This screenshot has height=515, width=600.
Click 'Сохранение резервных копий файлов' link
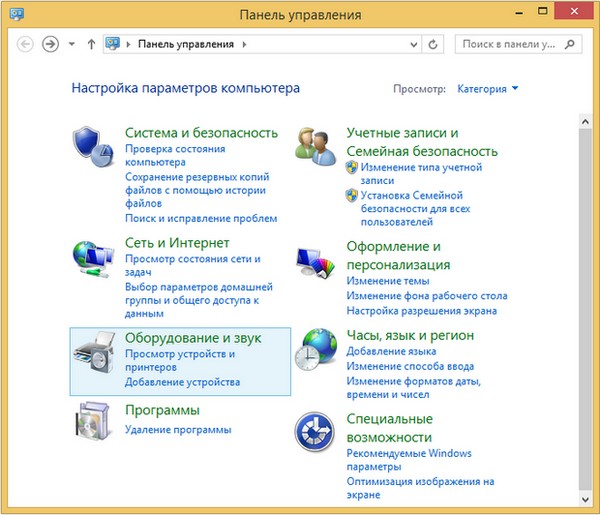[197, 190]
